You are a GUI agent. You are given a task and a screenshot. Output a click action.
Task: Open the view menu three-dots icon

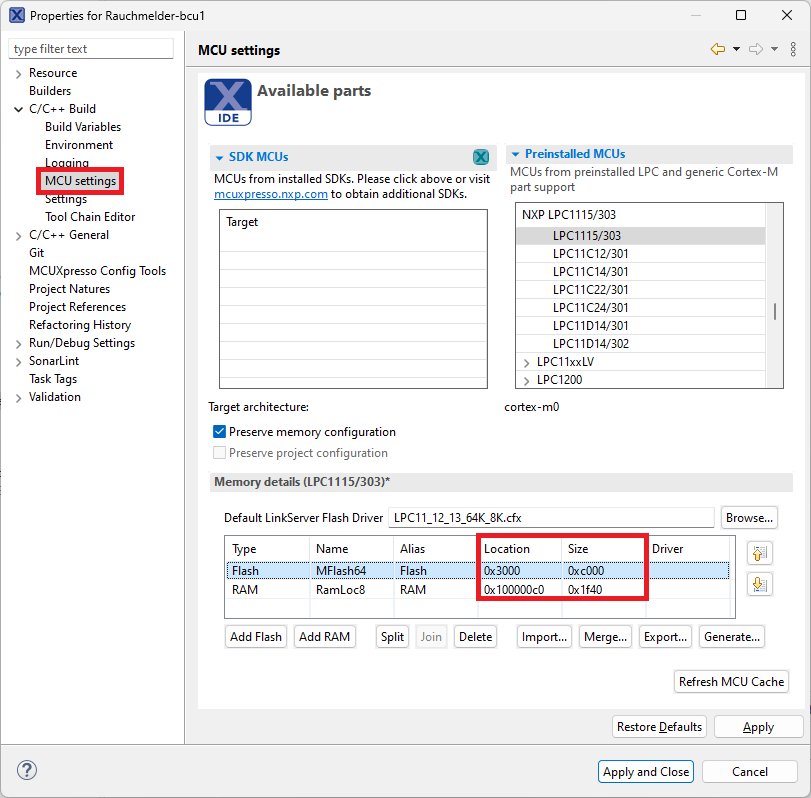(793, 50)
